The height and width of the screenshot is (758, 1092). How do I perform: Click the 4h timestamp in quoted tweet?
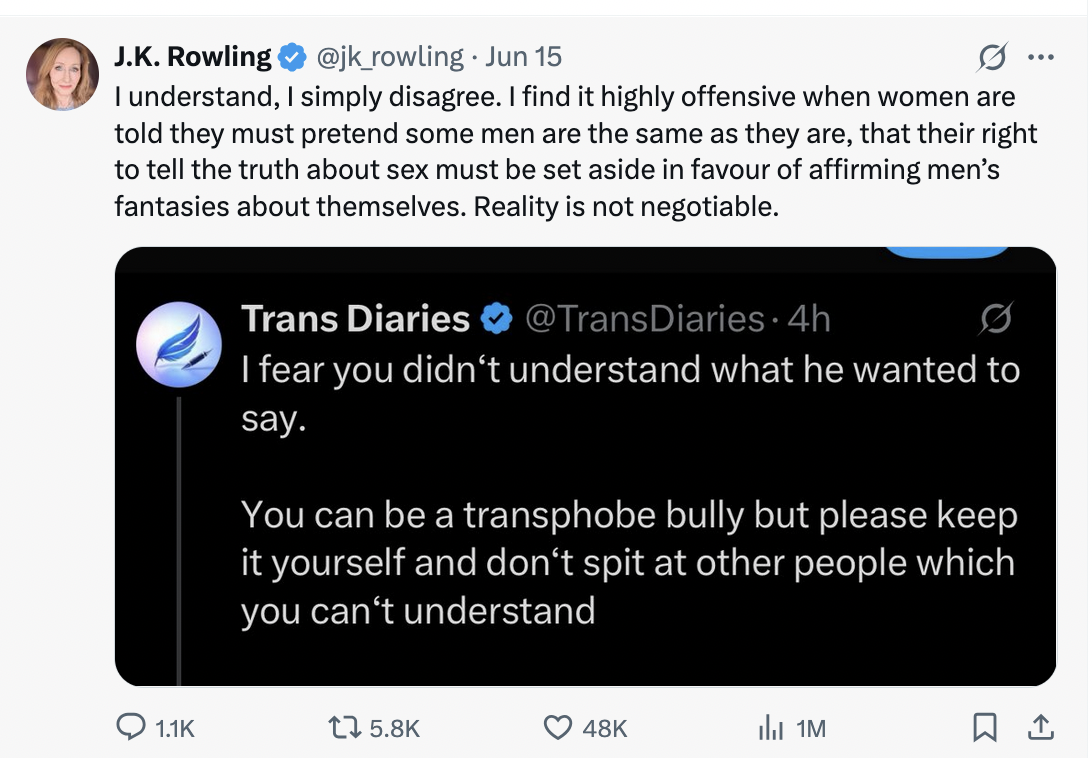coord(809,318)
